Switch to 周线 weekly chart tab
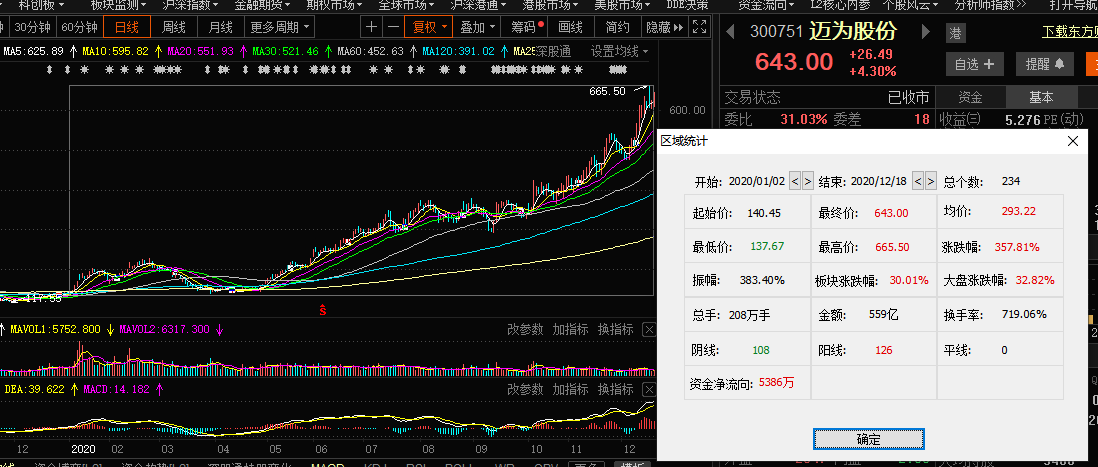Image resolution: width=1098 pixels, height=467 pixels. [x=174, y=27]
